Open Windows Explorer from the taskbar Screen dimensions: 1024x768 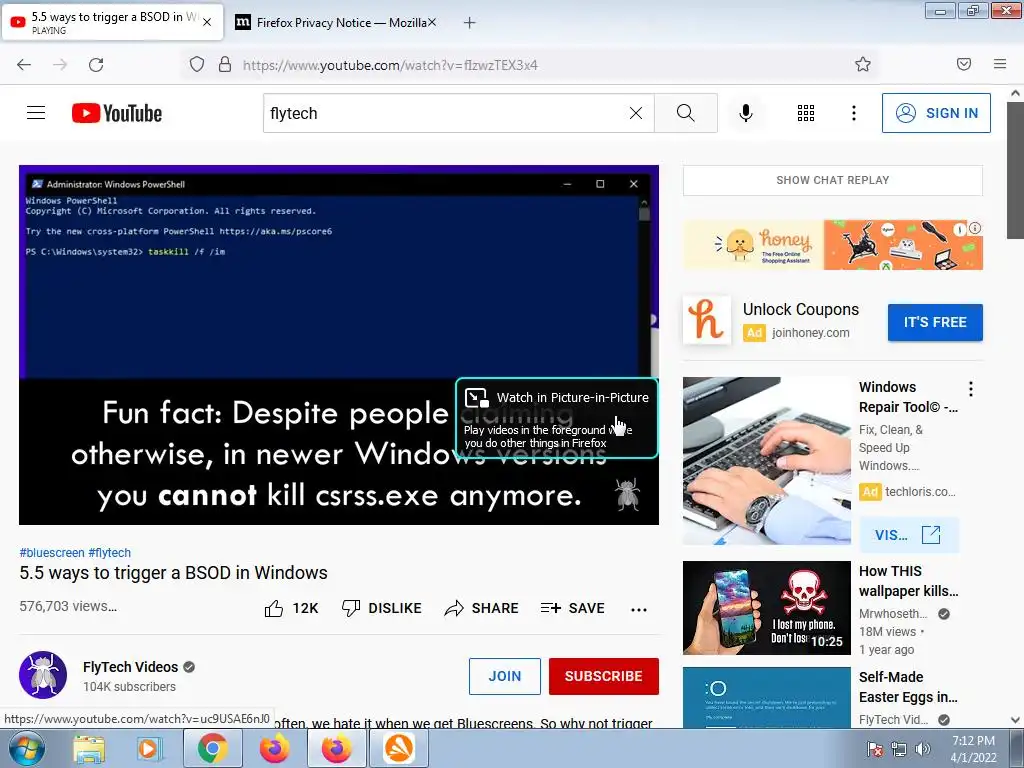89,748
